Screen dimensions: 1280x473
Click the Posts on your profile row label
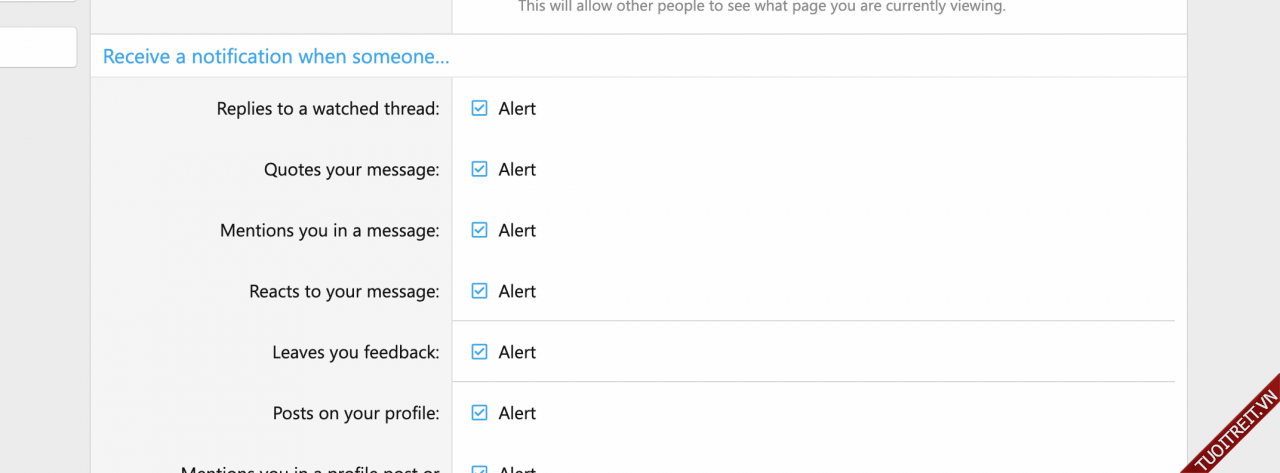coord(355,414)
